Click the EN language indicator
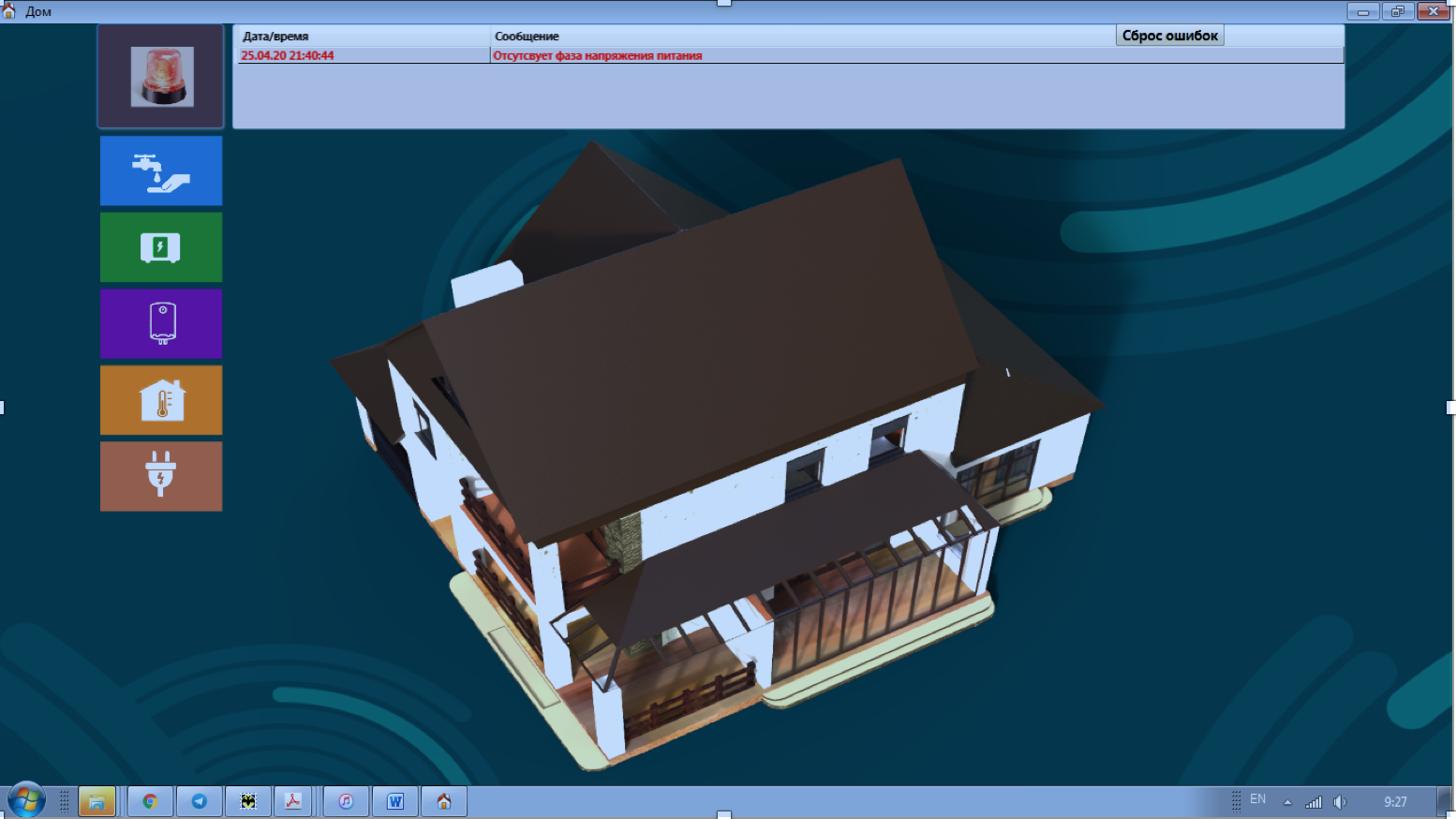The height and width of the screenshot is (819, 1456). [x=1257, y=799]
